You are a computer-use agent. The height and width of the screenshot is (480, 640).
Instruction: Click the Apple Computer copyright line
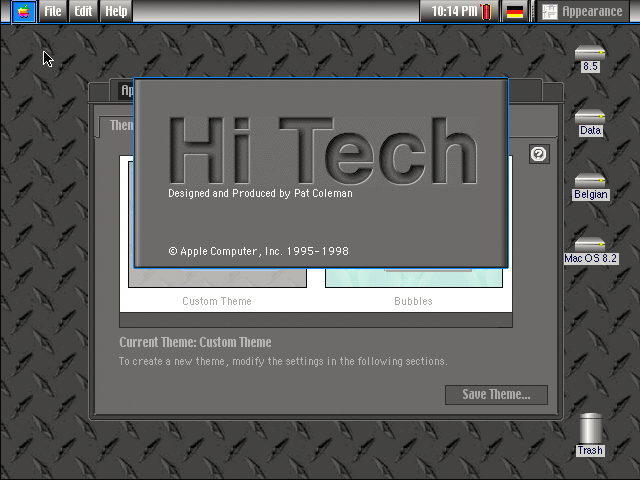tap(259, 251)
